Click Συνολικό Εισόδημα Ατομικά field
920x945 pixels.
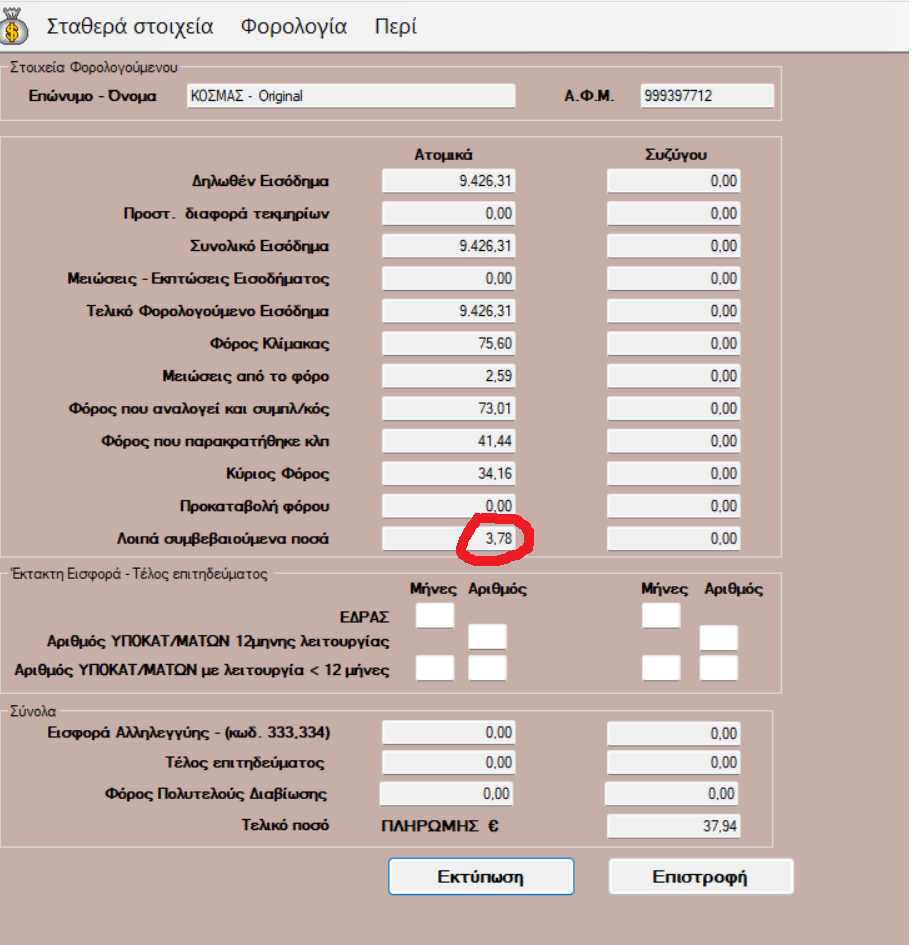point(449,246)
